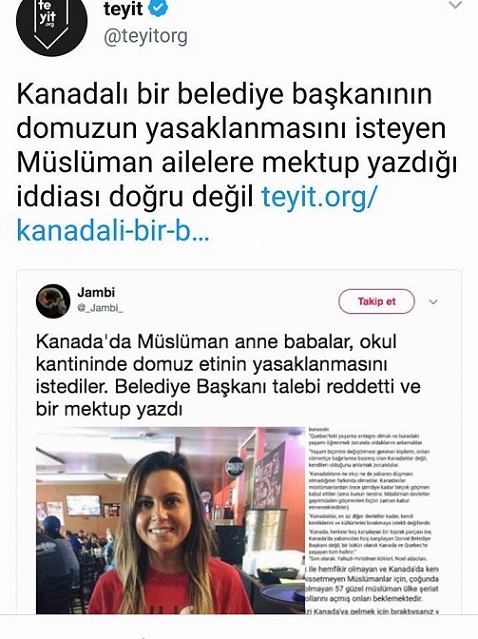Click the quoted tweet text about Kanada'da Müslüman
This screenshot has width=478, height=639.
(x=228, y=375)
